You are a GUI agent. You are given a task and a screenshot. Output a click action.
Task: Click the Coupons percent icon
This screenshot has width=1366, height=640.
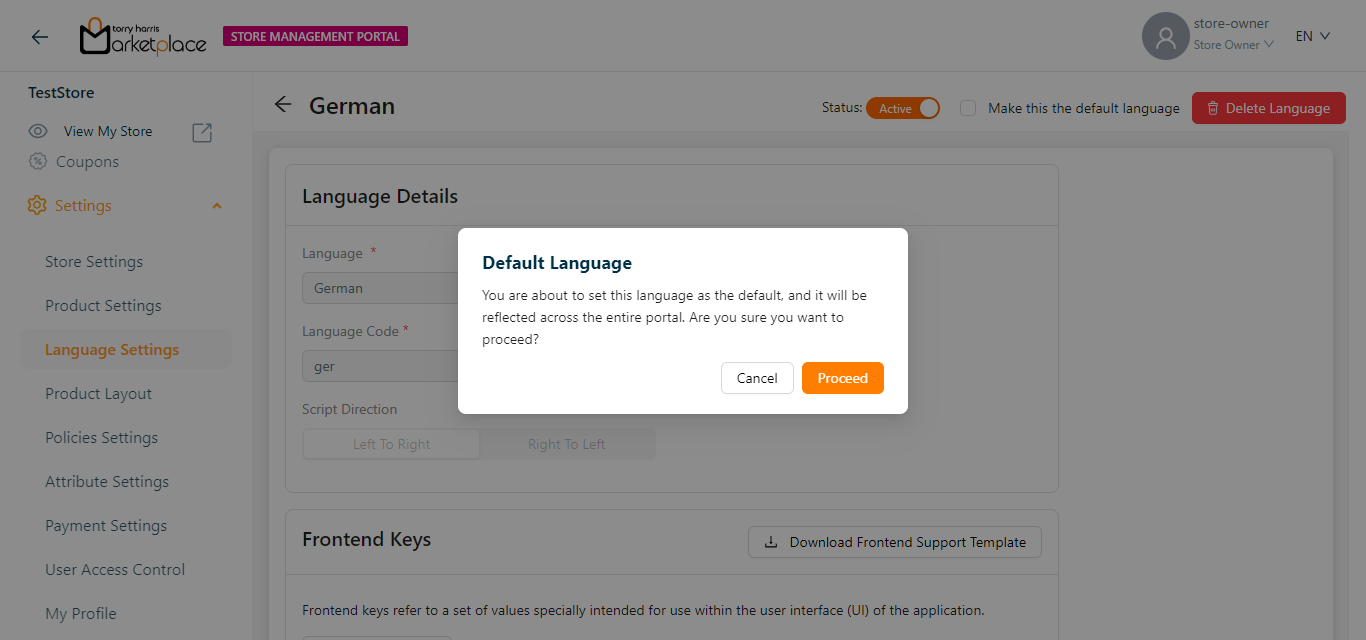click(38, 161)
